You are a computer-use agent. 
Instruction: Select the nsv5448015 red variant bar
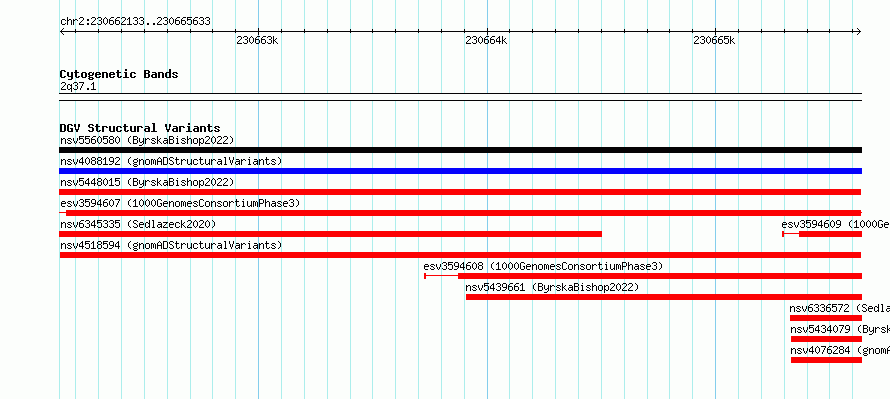460,192
